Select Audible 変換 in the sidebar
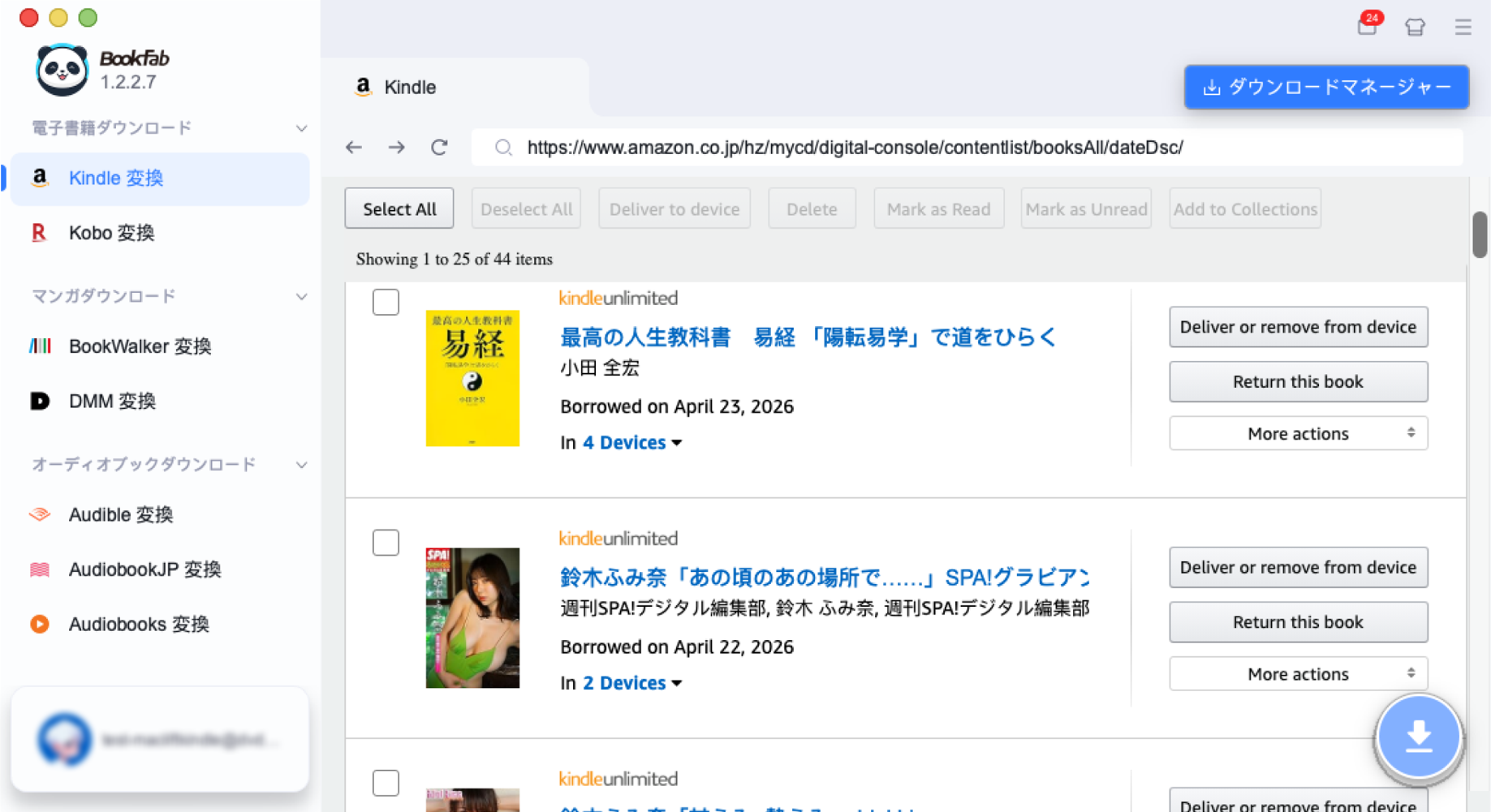 tap(160, 514)
